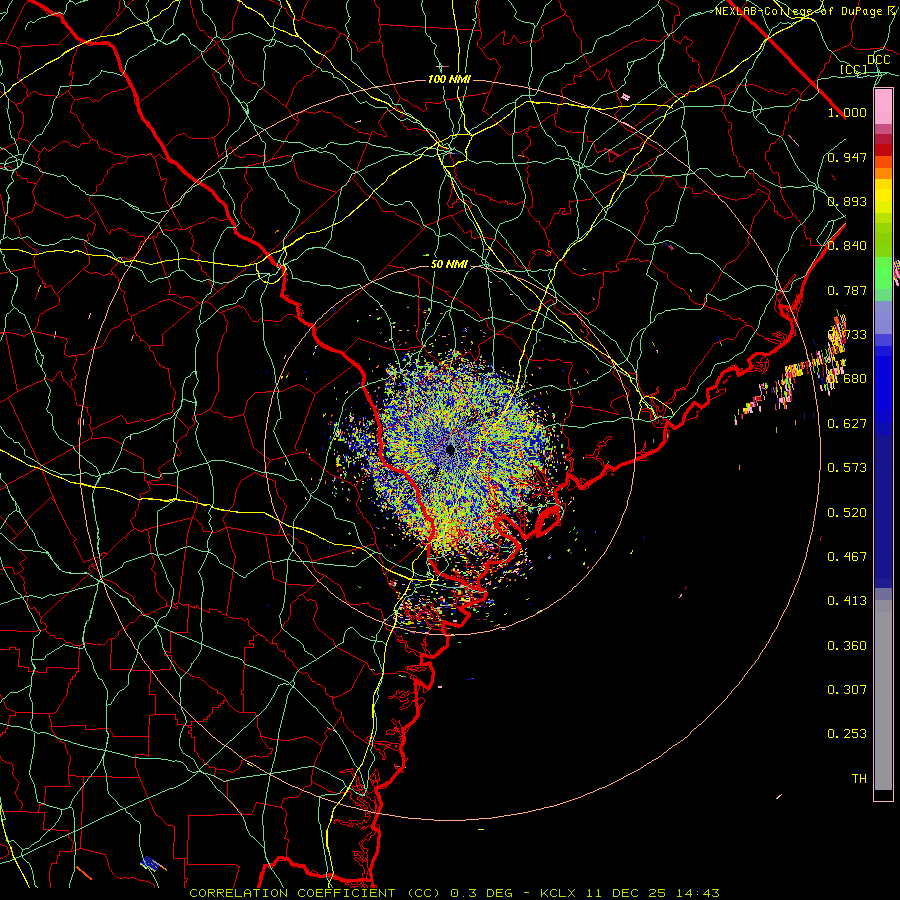Select the 0.787 scale label
Viewport: 900px width, 900px height.
point(847,290)
